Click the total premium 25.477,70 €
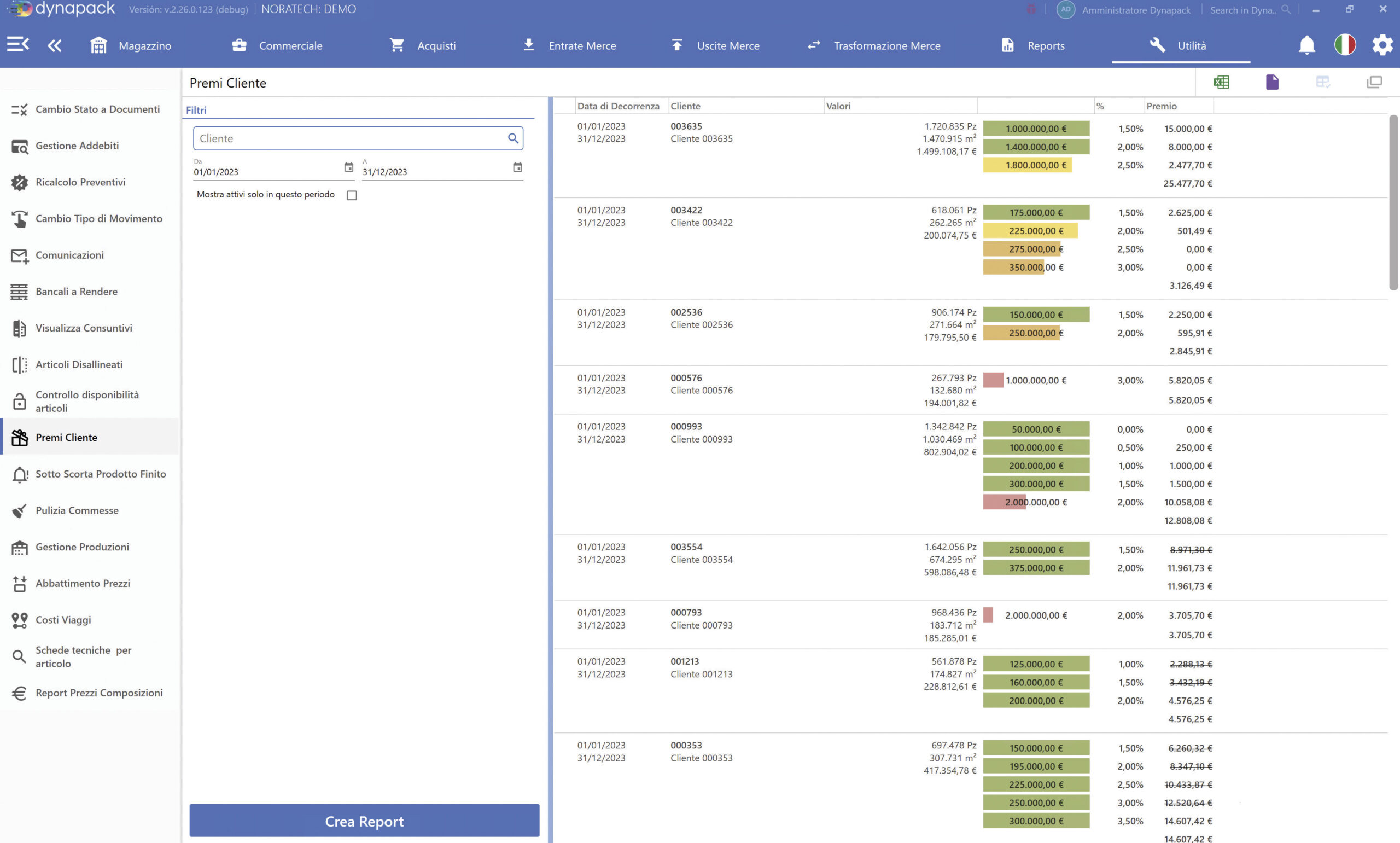Screen dimensions: 1400x843 1188,183
